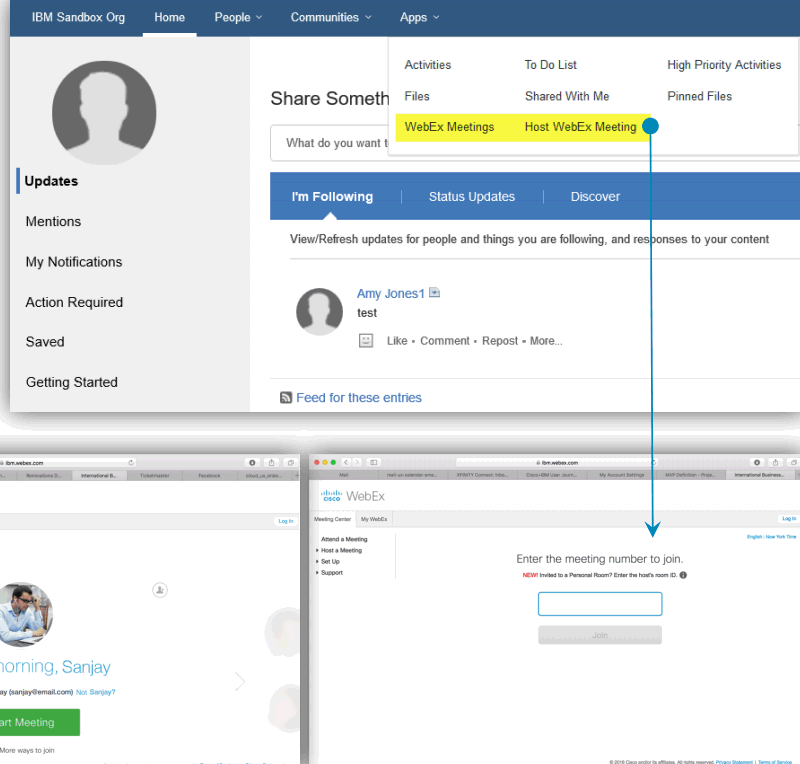
Task: Open Mail tab in right Safari window
Action: 344,475
